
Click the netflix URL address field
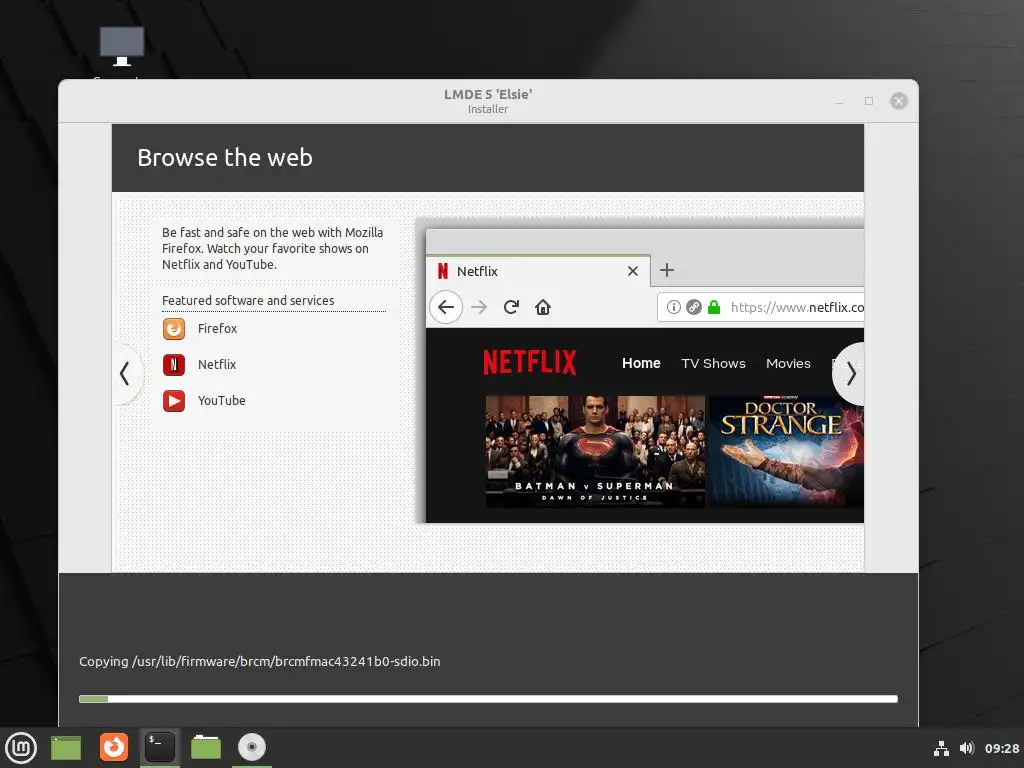761,307
